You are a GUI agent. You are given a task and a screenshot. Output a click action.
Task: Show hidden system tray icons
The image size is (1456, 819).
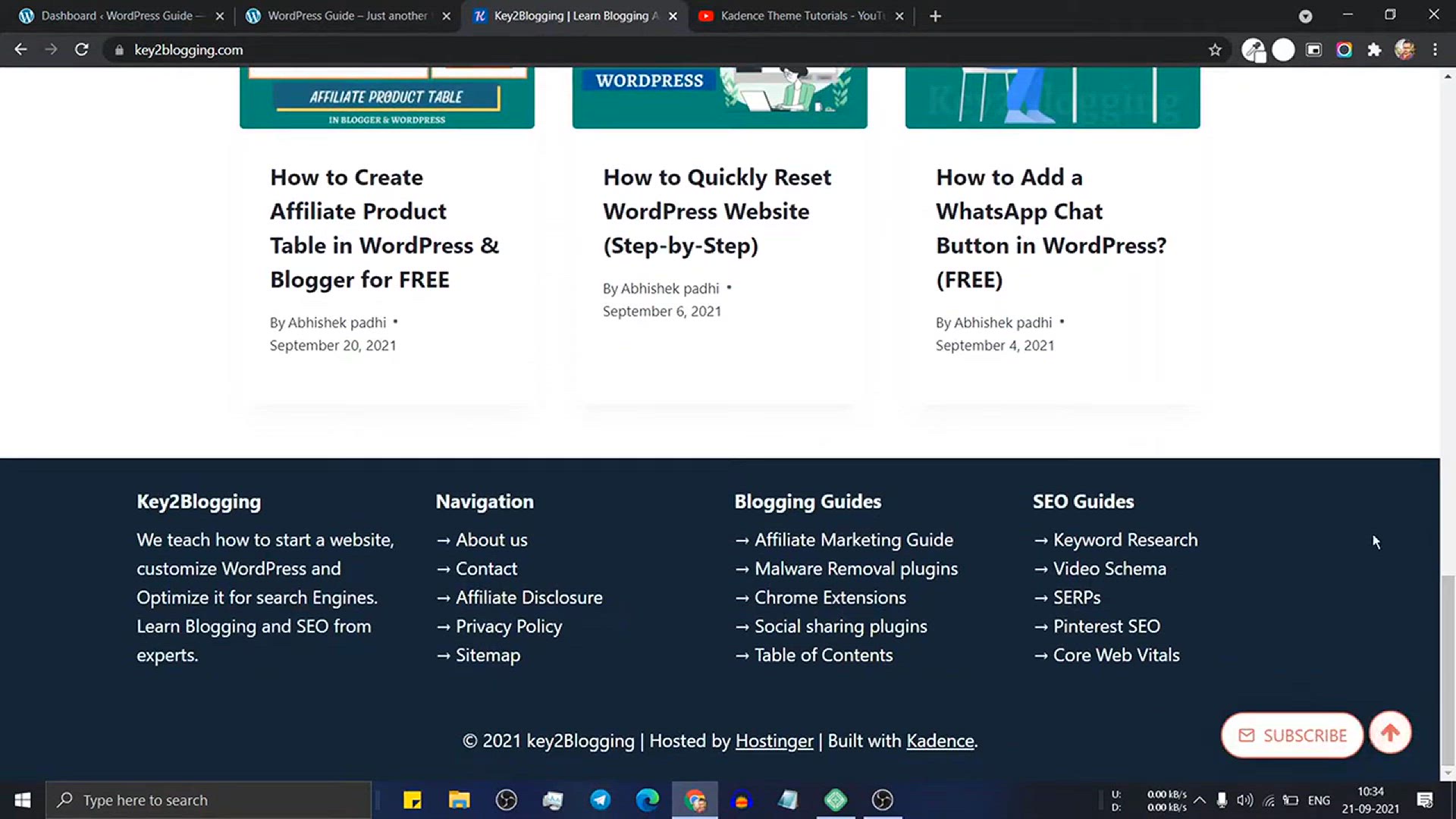click(x=1200, y=800)
